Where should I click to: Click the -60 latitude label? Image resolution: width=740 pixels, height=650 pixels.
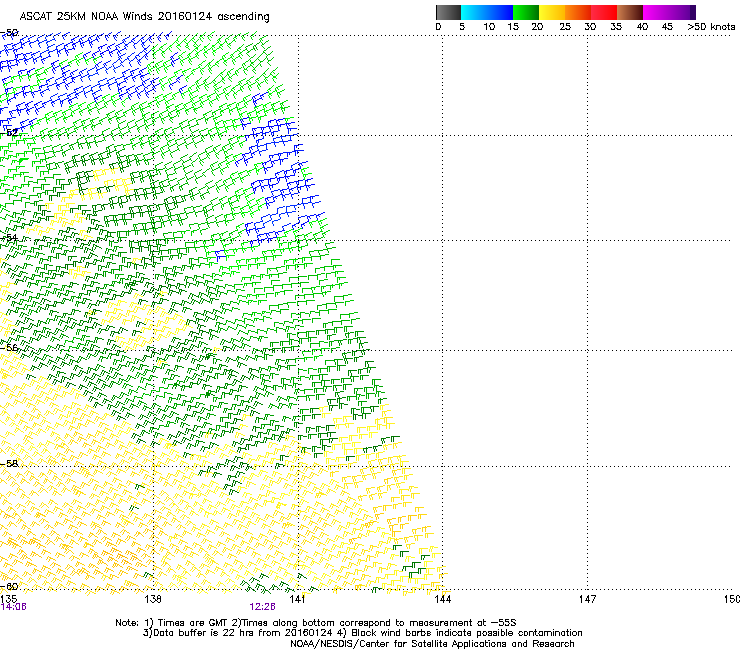click(x=9, y=586)
